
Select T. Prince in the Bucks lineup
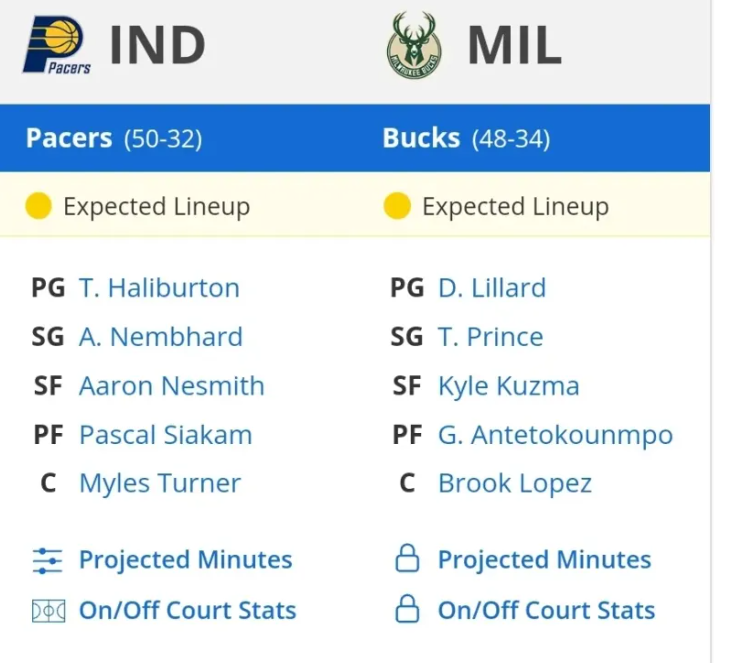(490, 337)
